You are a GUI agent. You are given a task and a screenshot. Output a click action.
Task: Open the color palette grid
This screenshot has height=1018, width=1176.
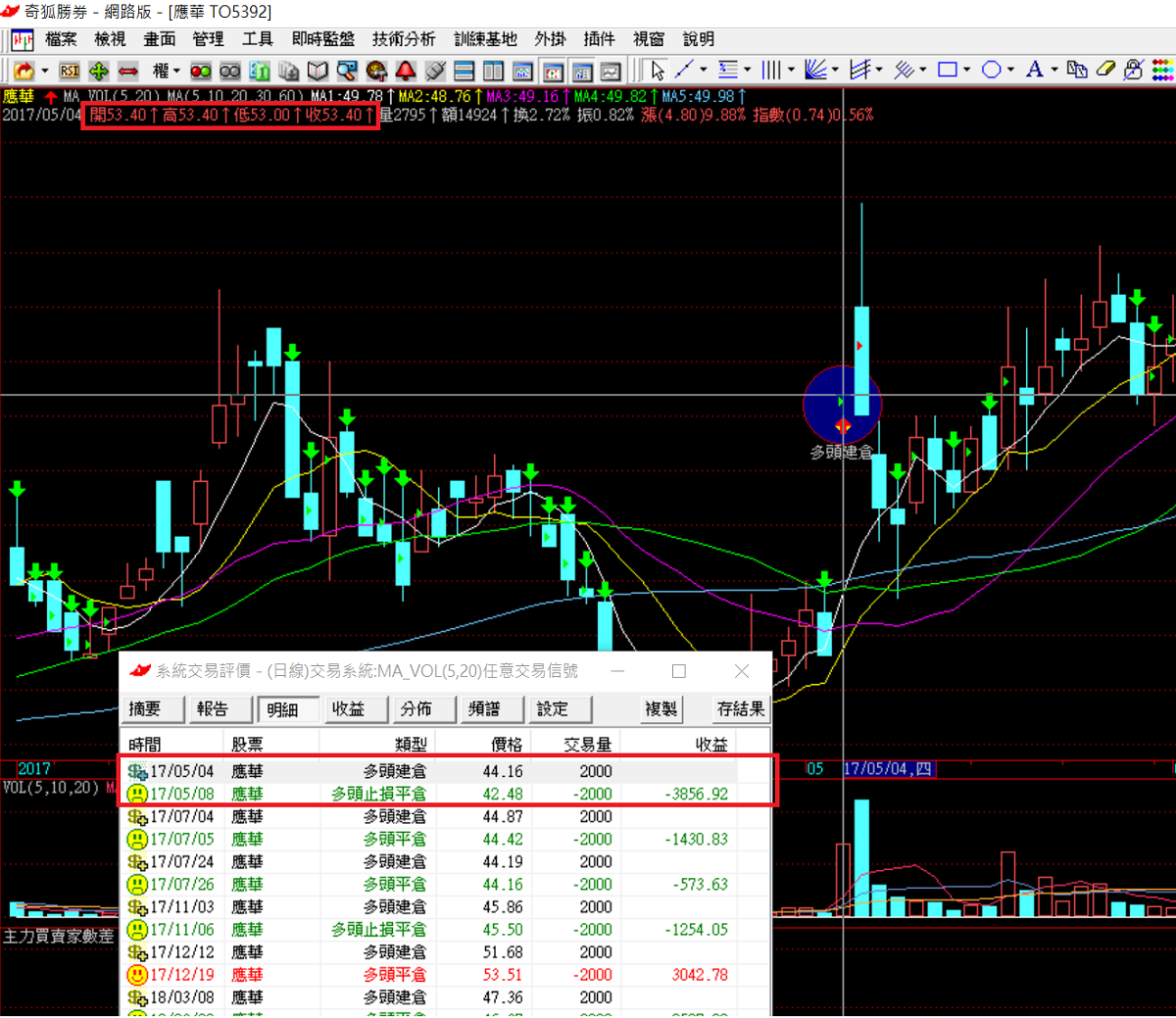pos(1162,70)
